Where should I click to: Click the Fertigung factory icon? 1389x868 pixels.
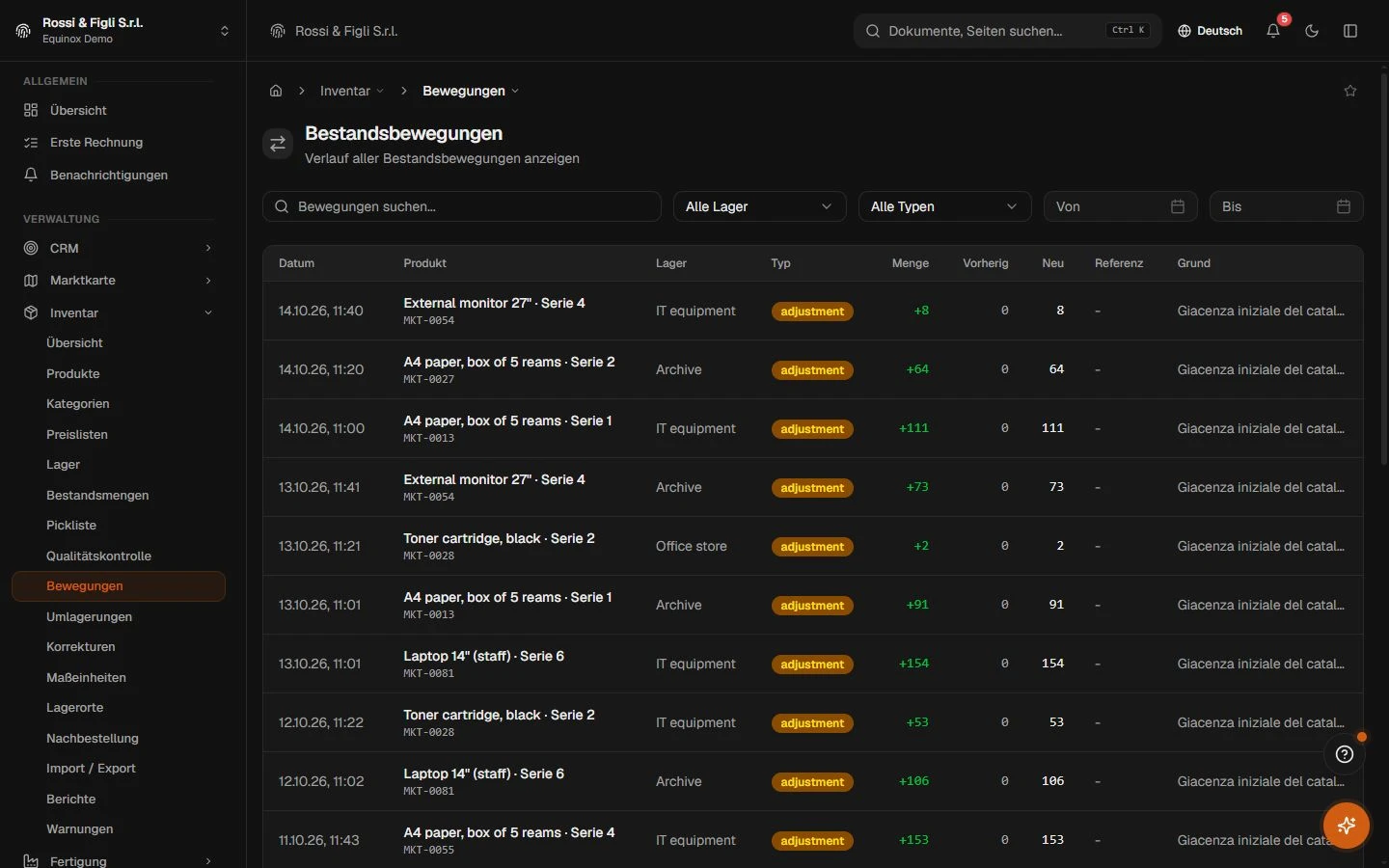click(31, 861)
